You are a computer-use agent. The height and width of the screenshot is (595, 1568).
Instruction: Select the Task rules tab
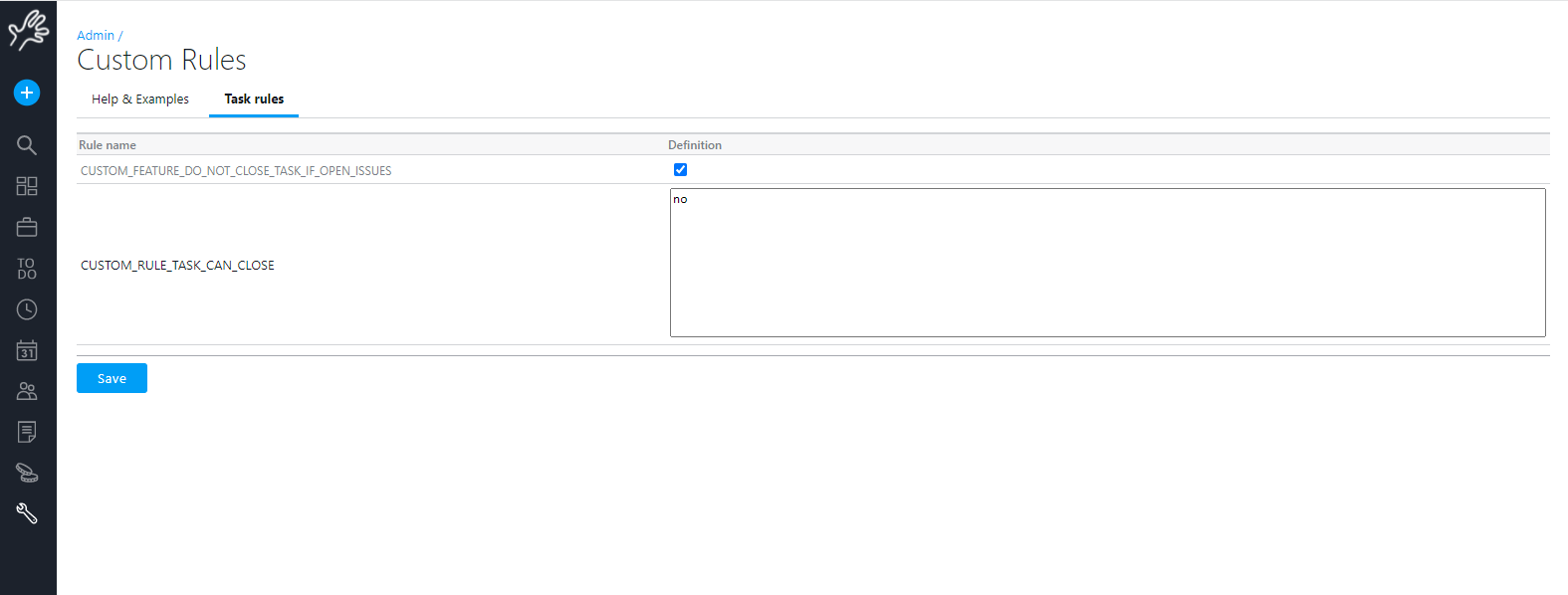[254, 99]
